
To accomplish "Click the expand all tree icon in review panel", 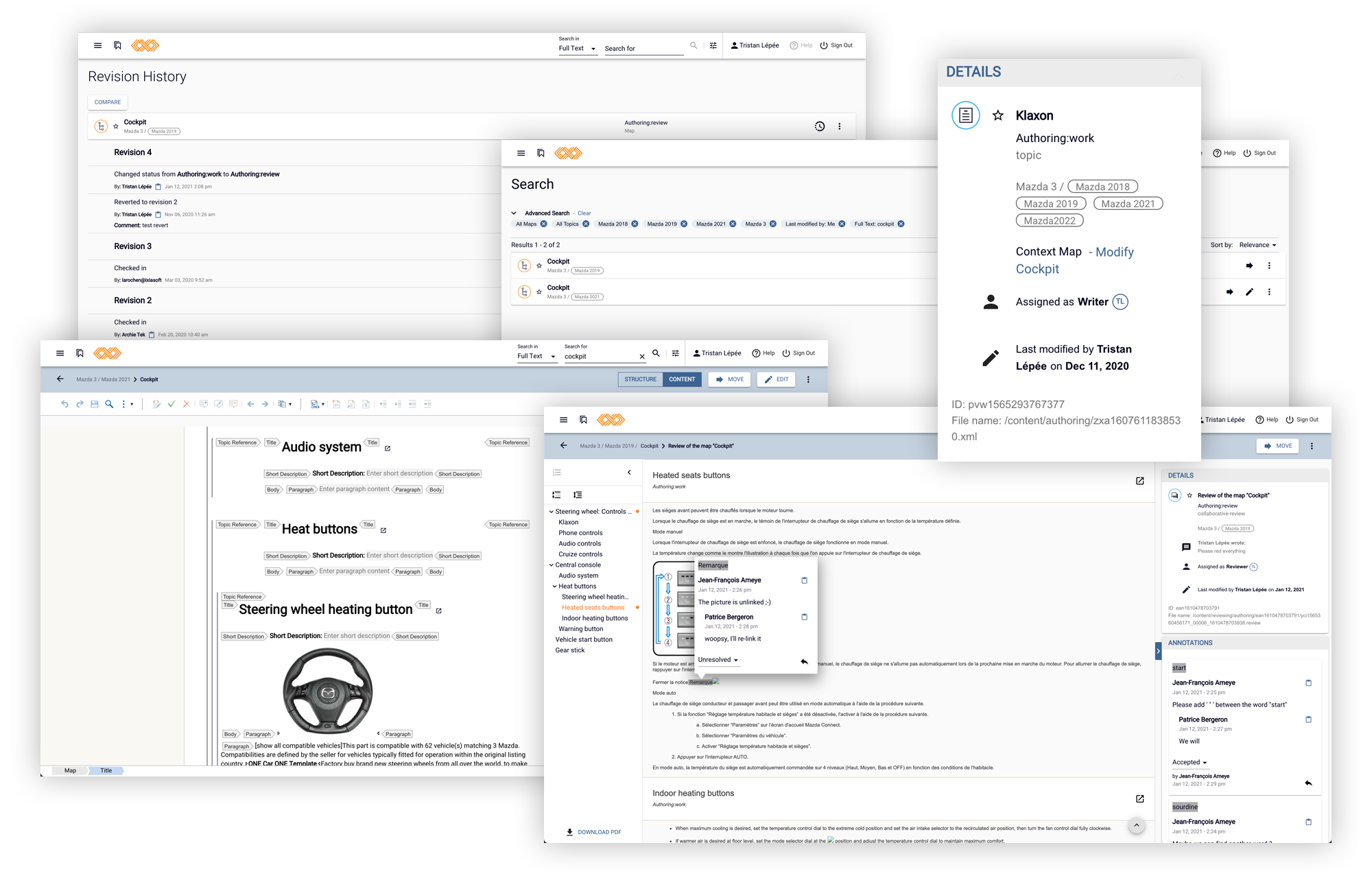I will click(578, 495).
